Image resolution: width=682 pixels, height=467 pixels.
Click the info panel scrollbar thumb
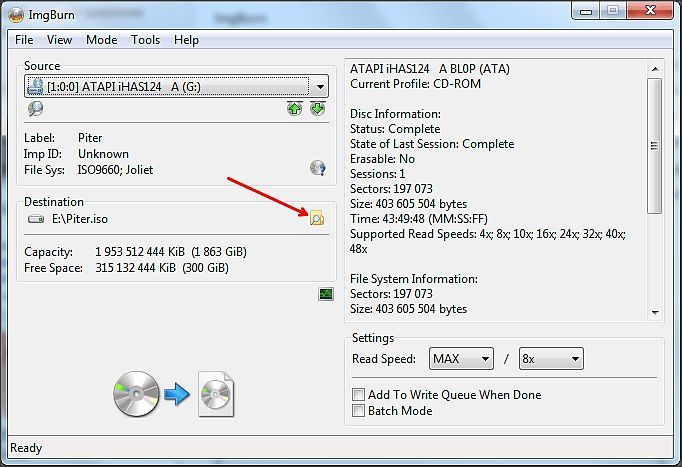coord(654,146)
